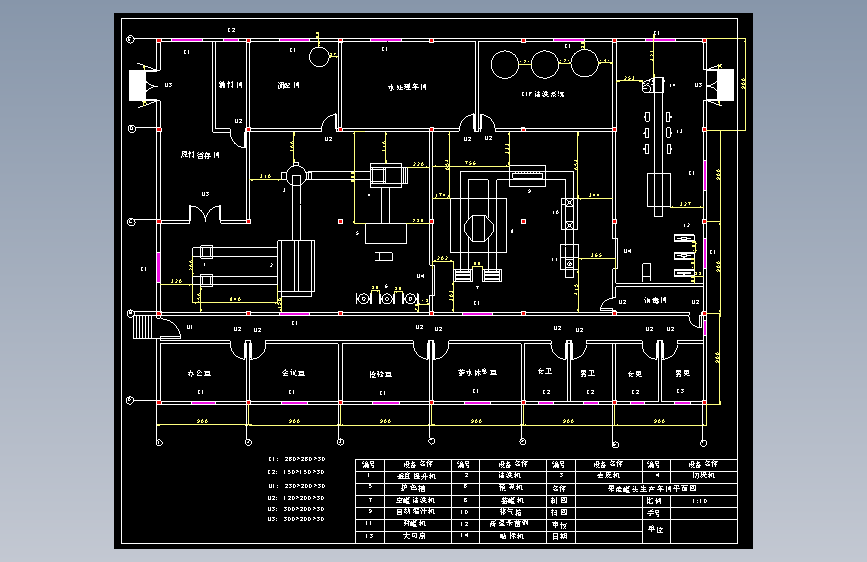Click the 水处理车间 room label

coord(407,87)
